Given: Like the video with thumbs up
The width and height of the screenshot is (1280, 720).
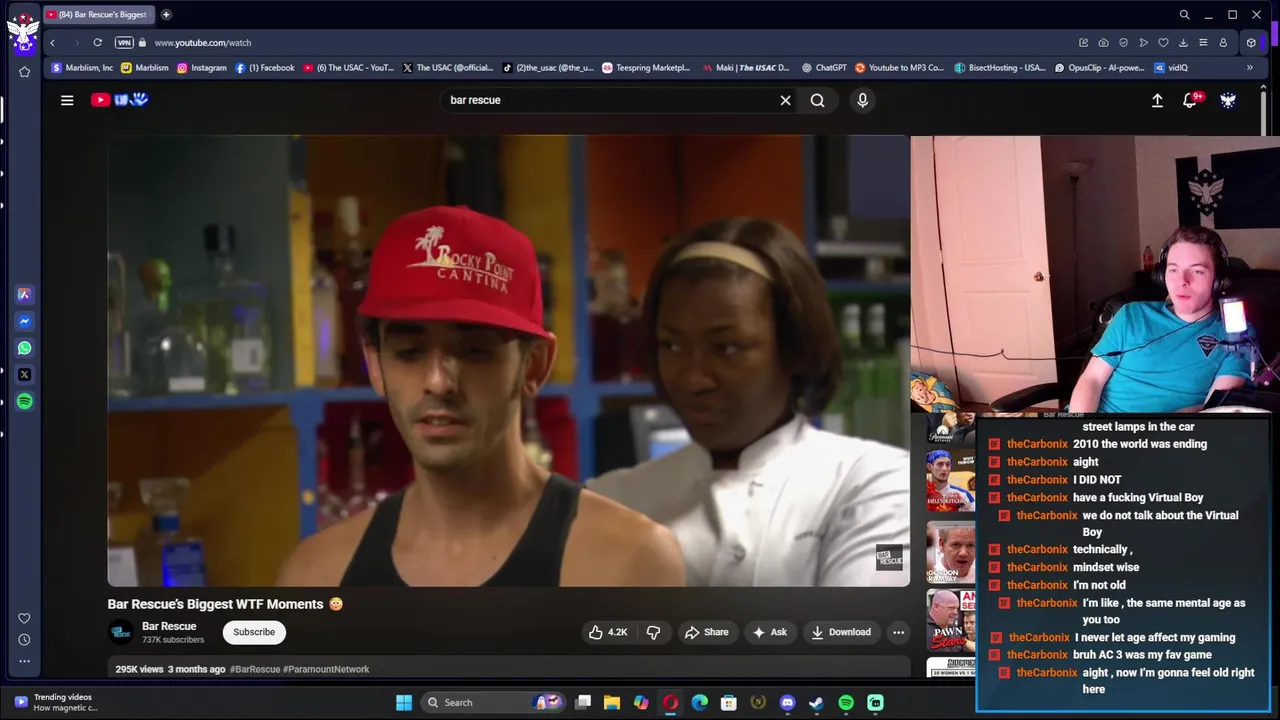Looking at the screenshot, I should 608,632.
